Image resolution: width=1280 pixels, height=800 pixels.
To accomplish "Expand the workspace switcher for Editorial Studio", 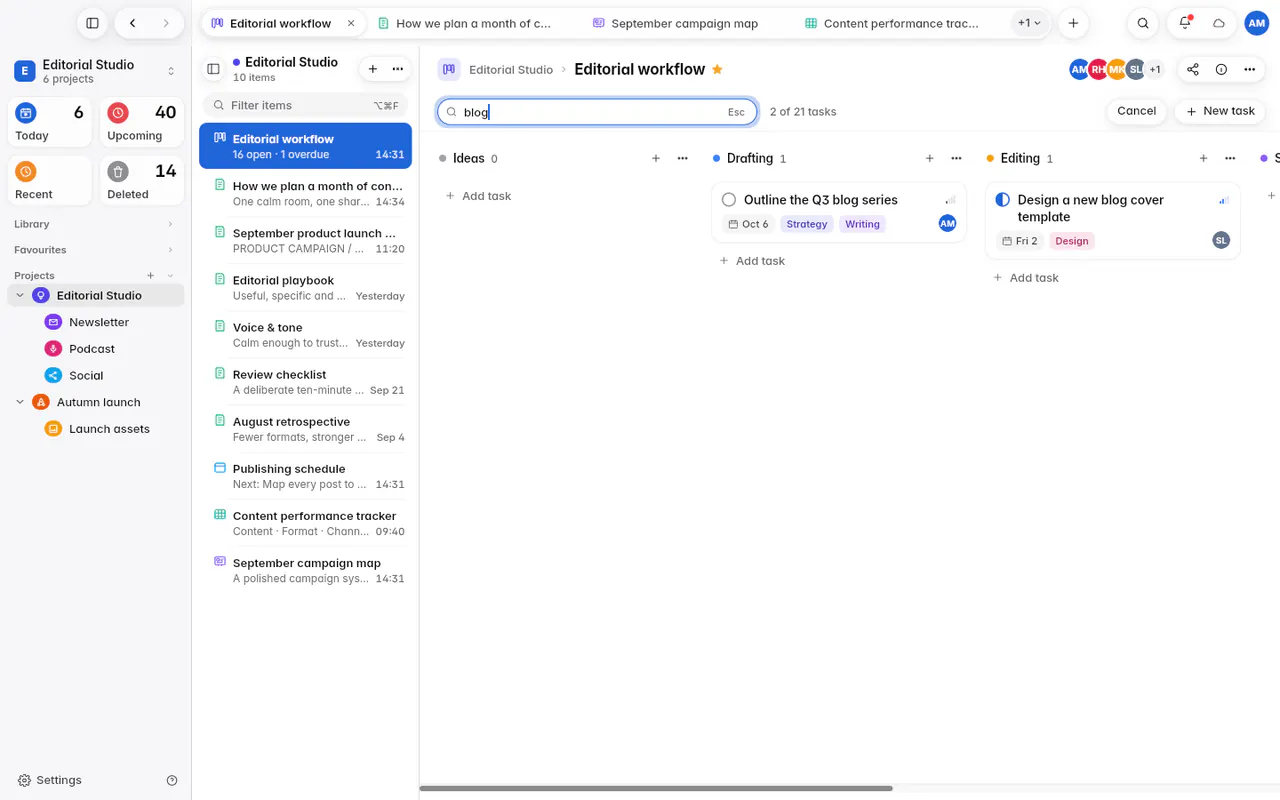I will click(x=171, y=71).
